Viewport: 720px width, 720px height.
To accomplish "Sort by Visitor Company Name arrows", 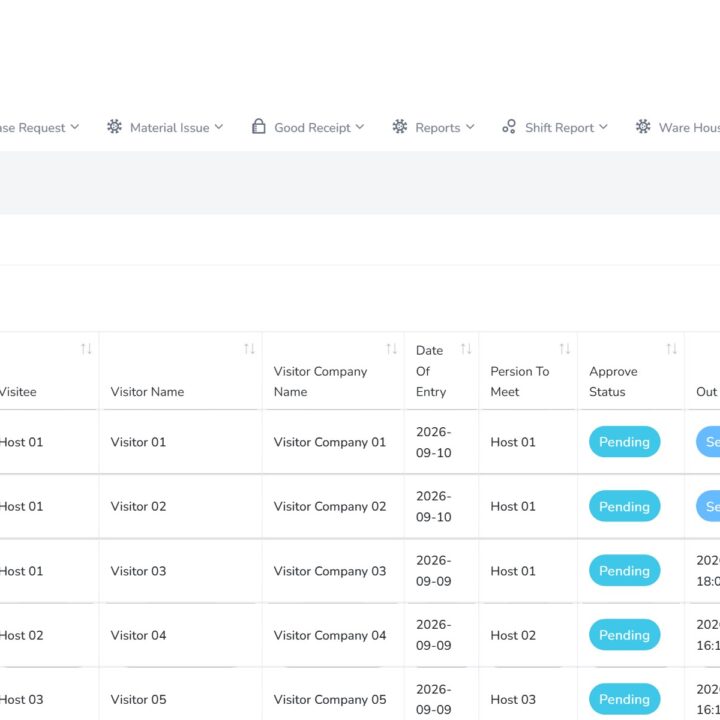I will [x=391, y=349].
